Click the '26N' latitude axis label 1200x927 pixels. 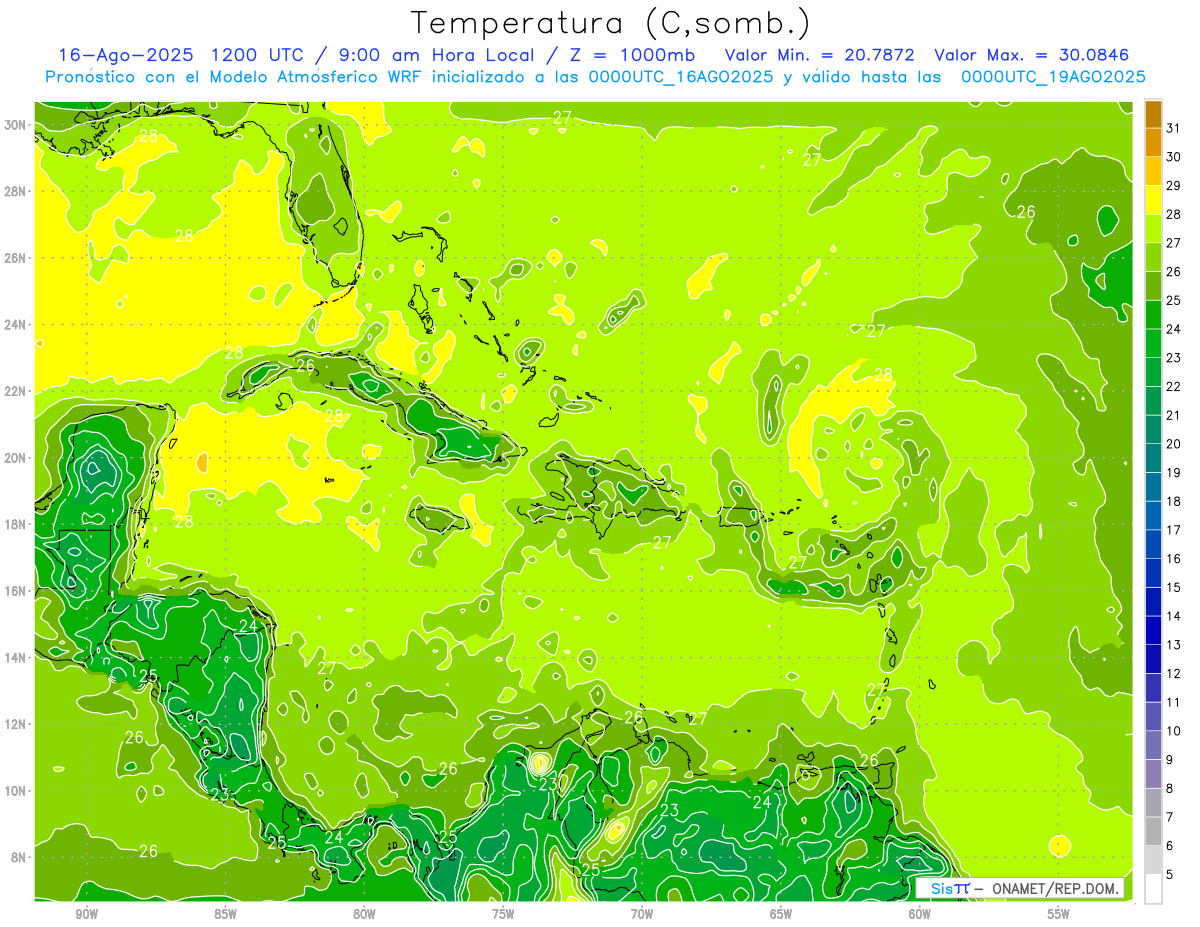click(15, 258)
